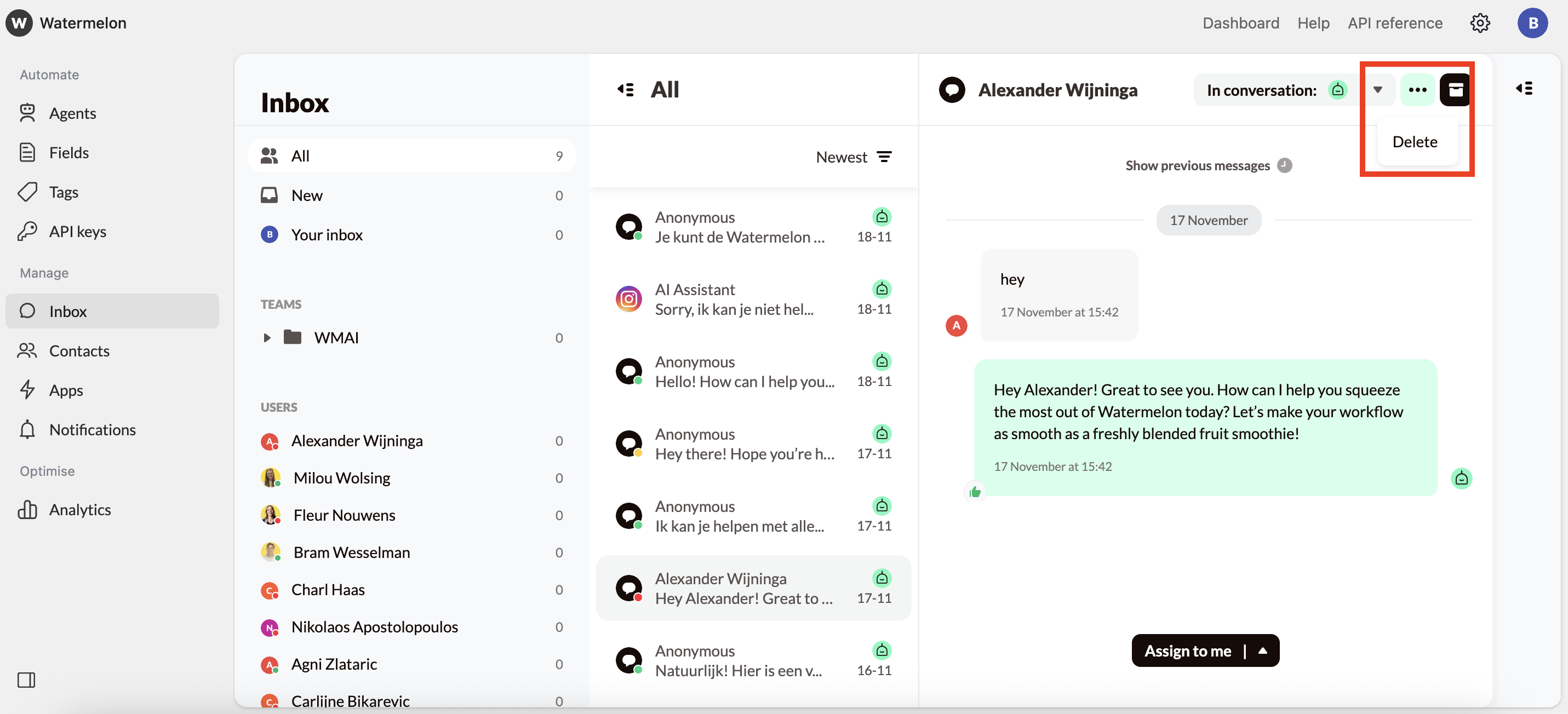Select Your inbox filter
The height and width of the screenshot is (714, 1568).
click(x=327, y=235)
